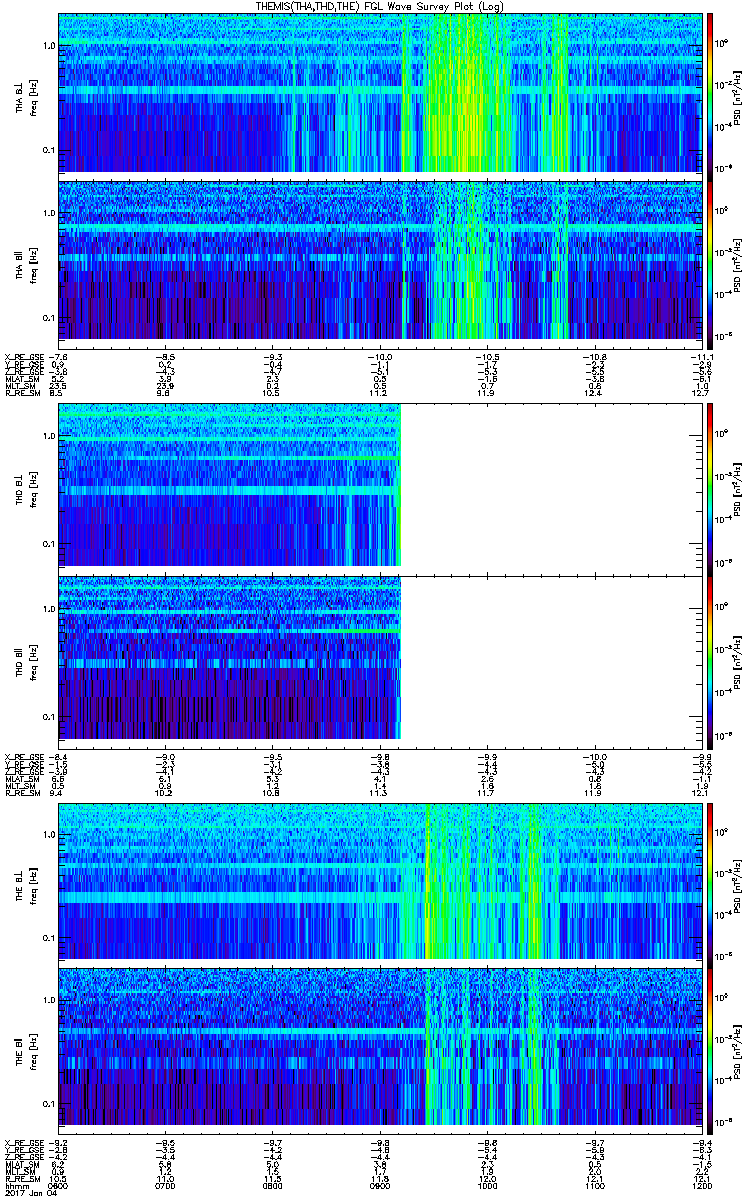Click the "MLT_SM" label under the THE panels

click(19, 1173)
